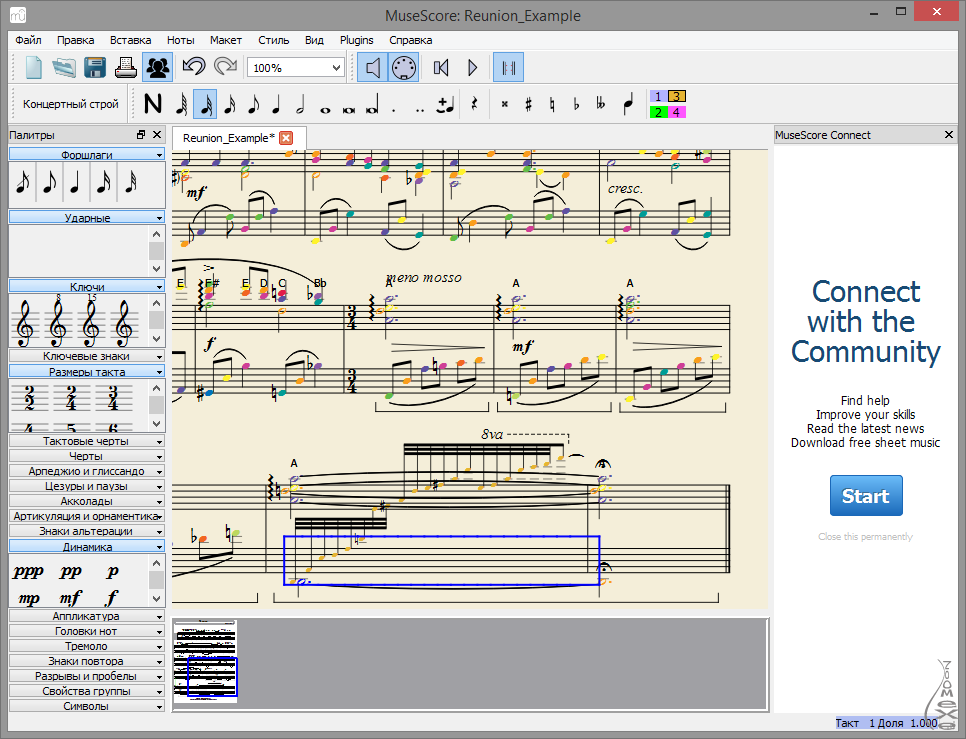Redo the last action
966x739 pixels.
coord(225,67)
